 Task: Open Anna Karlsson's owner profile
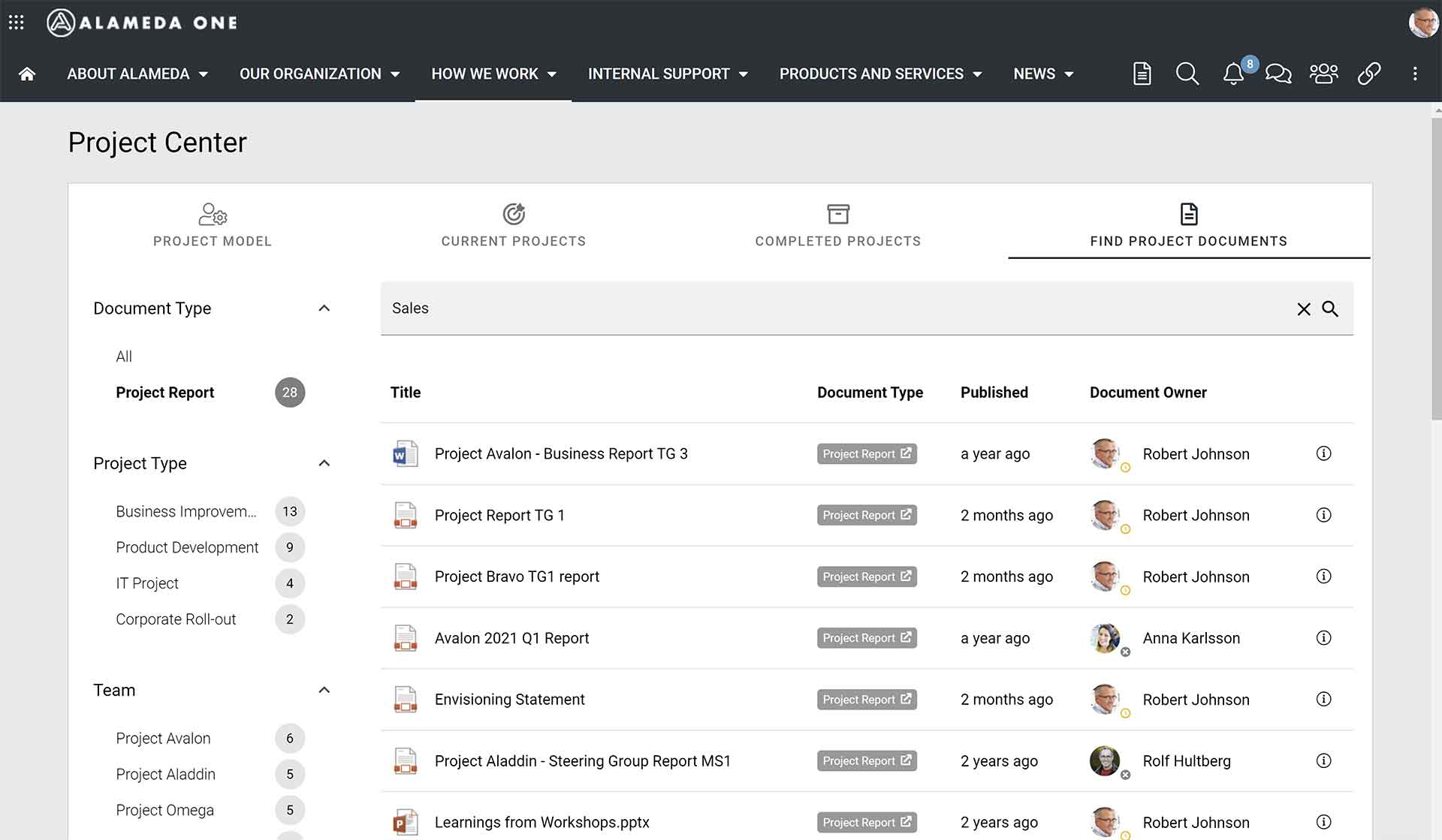tap(1191, 638)
